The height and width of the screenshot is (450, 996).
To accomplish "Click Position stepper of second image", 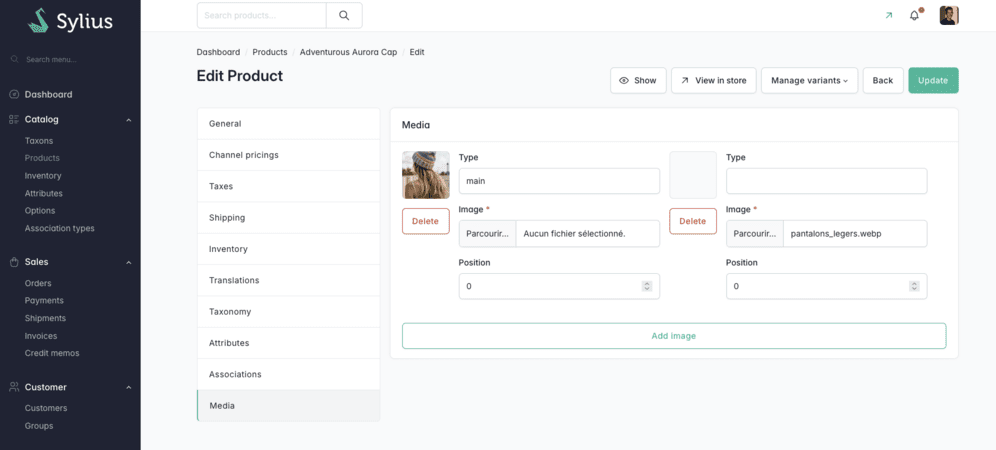I will coord(914,286).
